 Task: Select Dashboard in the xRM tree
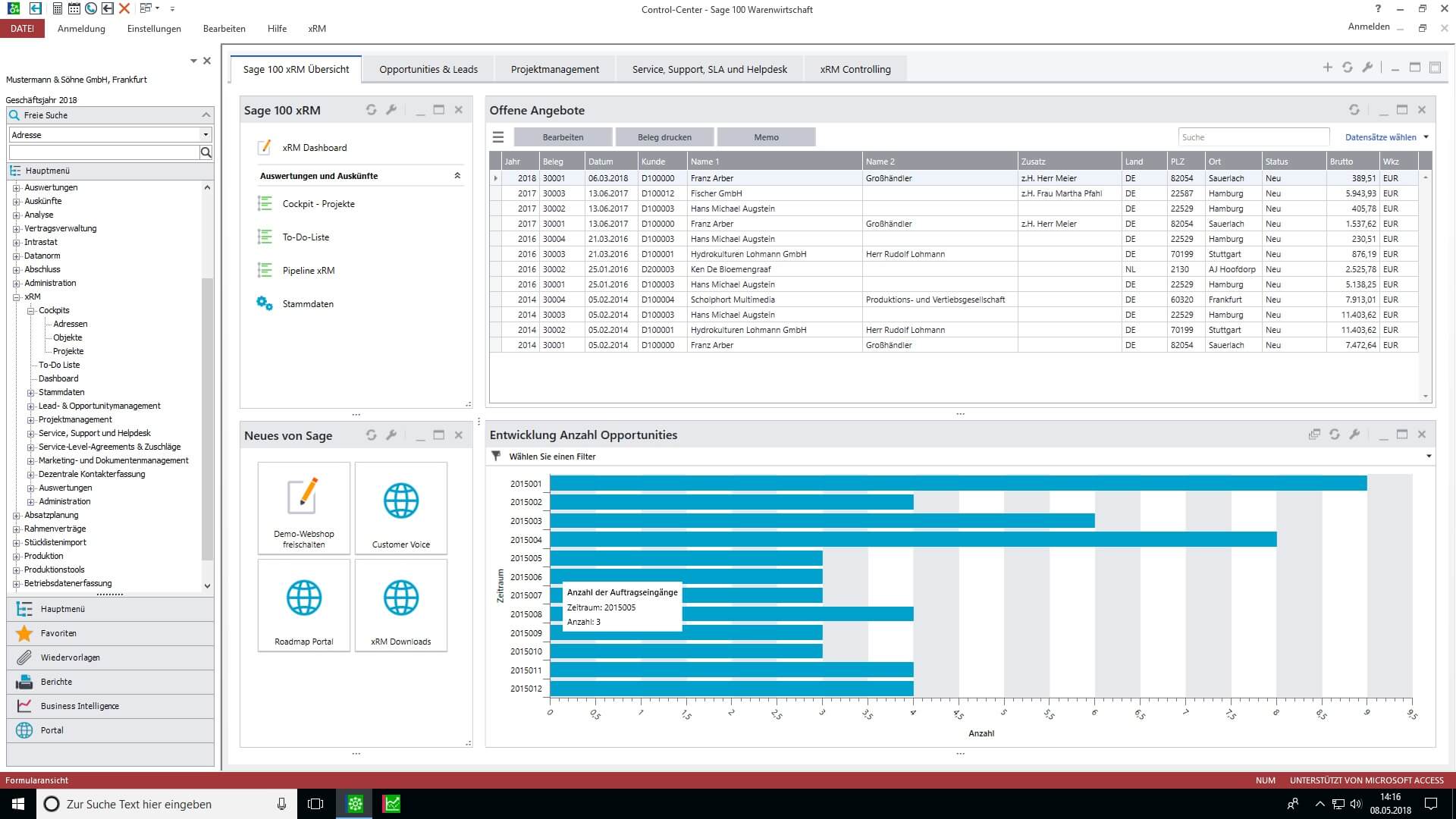(x=58, y=378)
